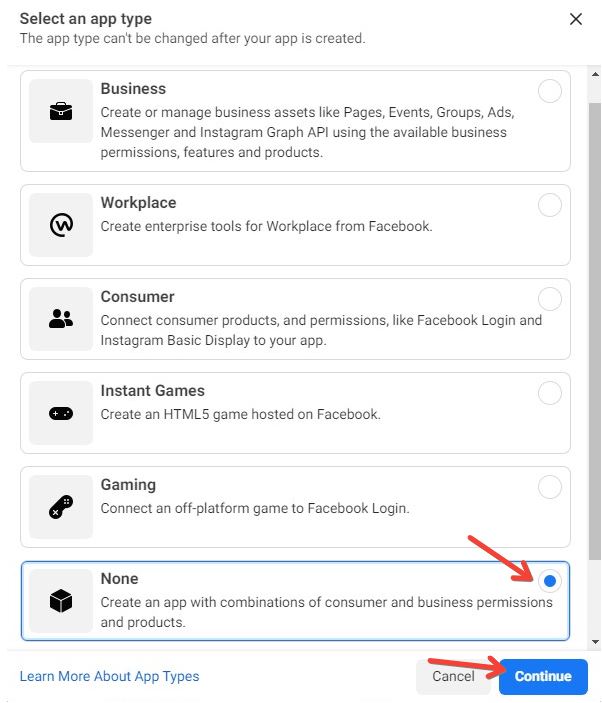Click the Gaming gamepad icon

point(61,507)
